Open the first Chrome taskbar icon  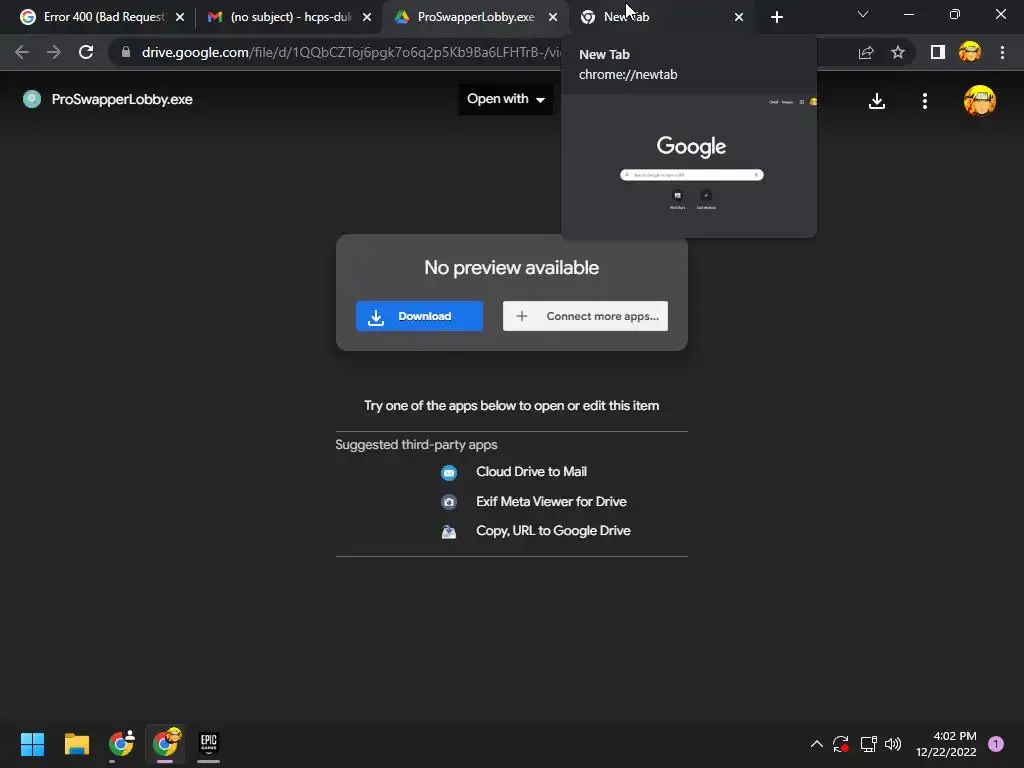[121, 744]
